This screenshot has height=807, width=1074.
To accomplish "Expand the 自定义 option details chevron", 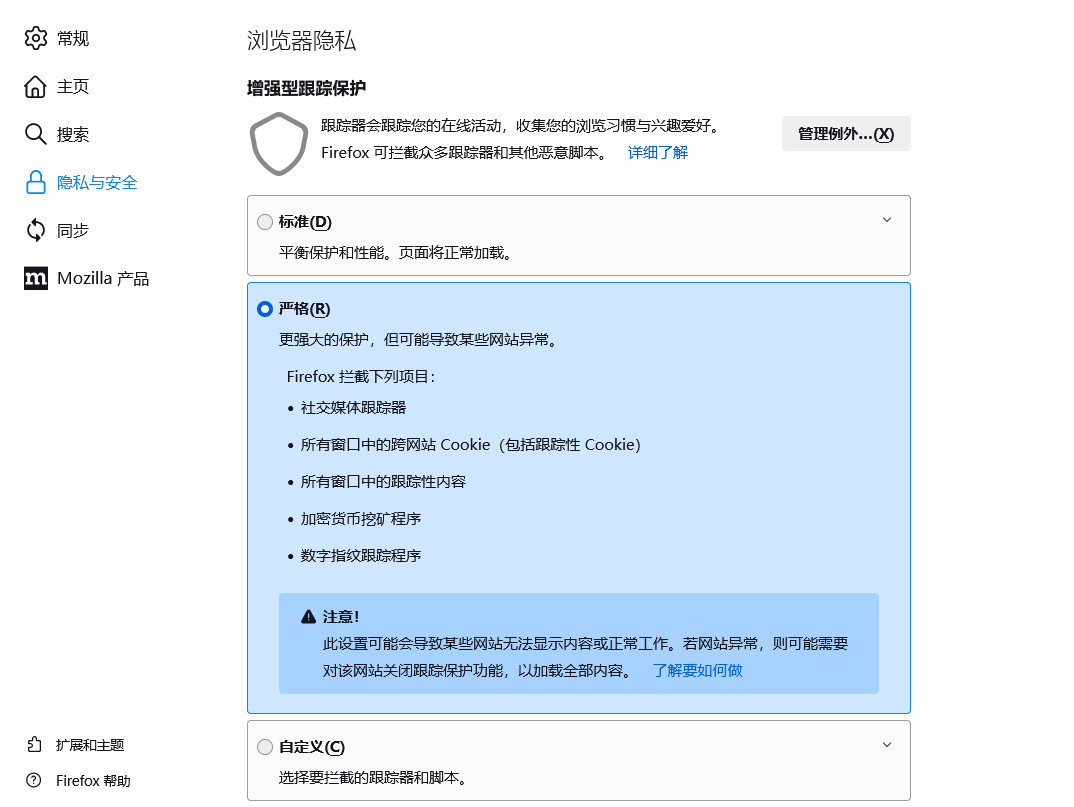I will [x=887, y=745].
